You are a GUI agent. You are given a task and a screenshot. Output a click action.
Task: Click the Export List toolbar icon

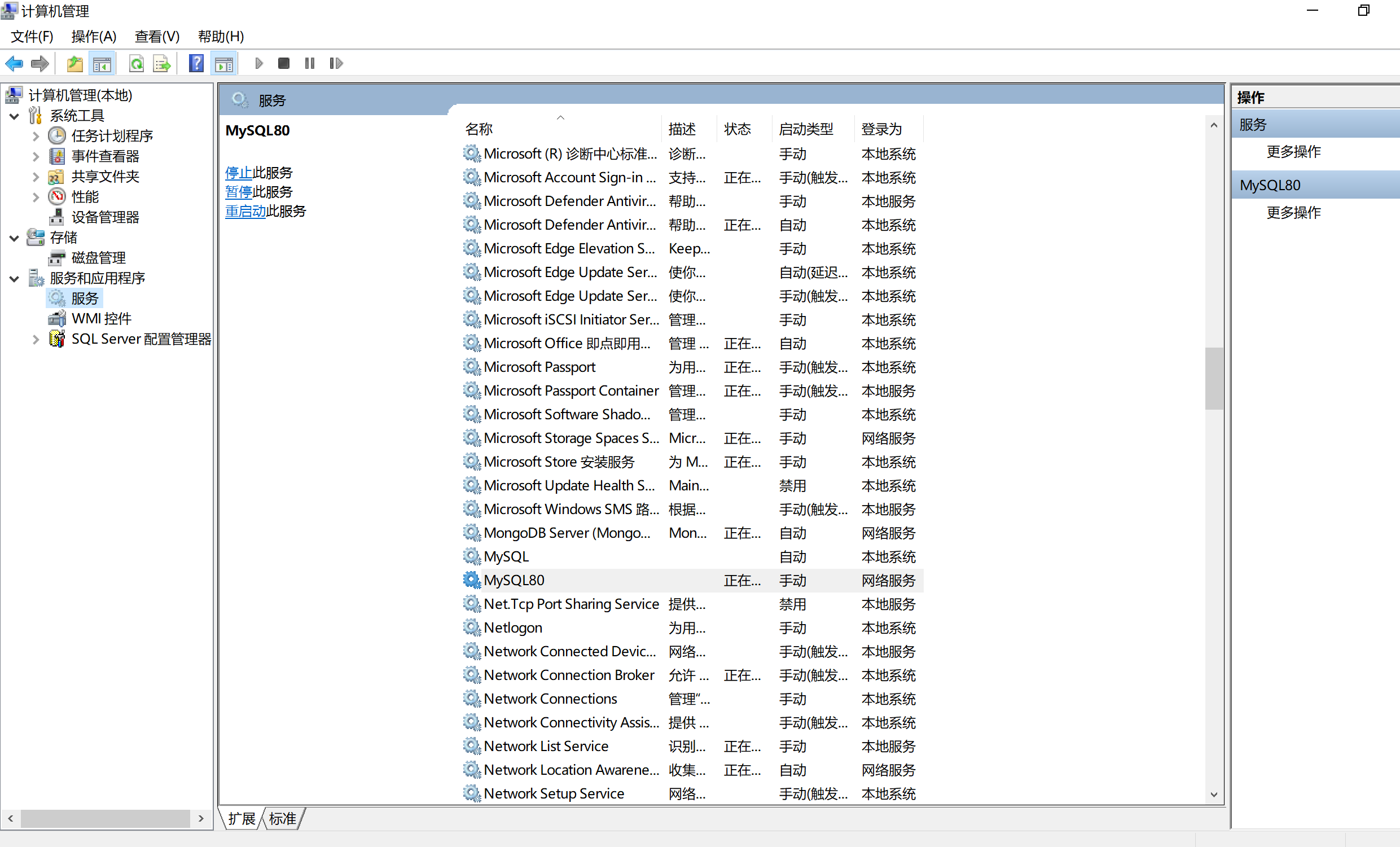coord(162,63)
